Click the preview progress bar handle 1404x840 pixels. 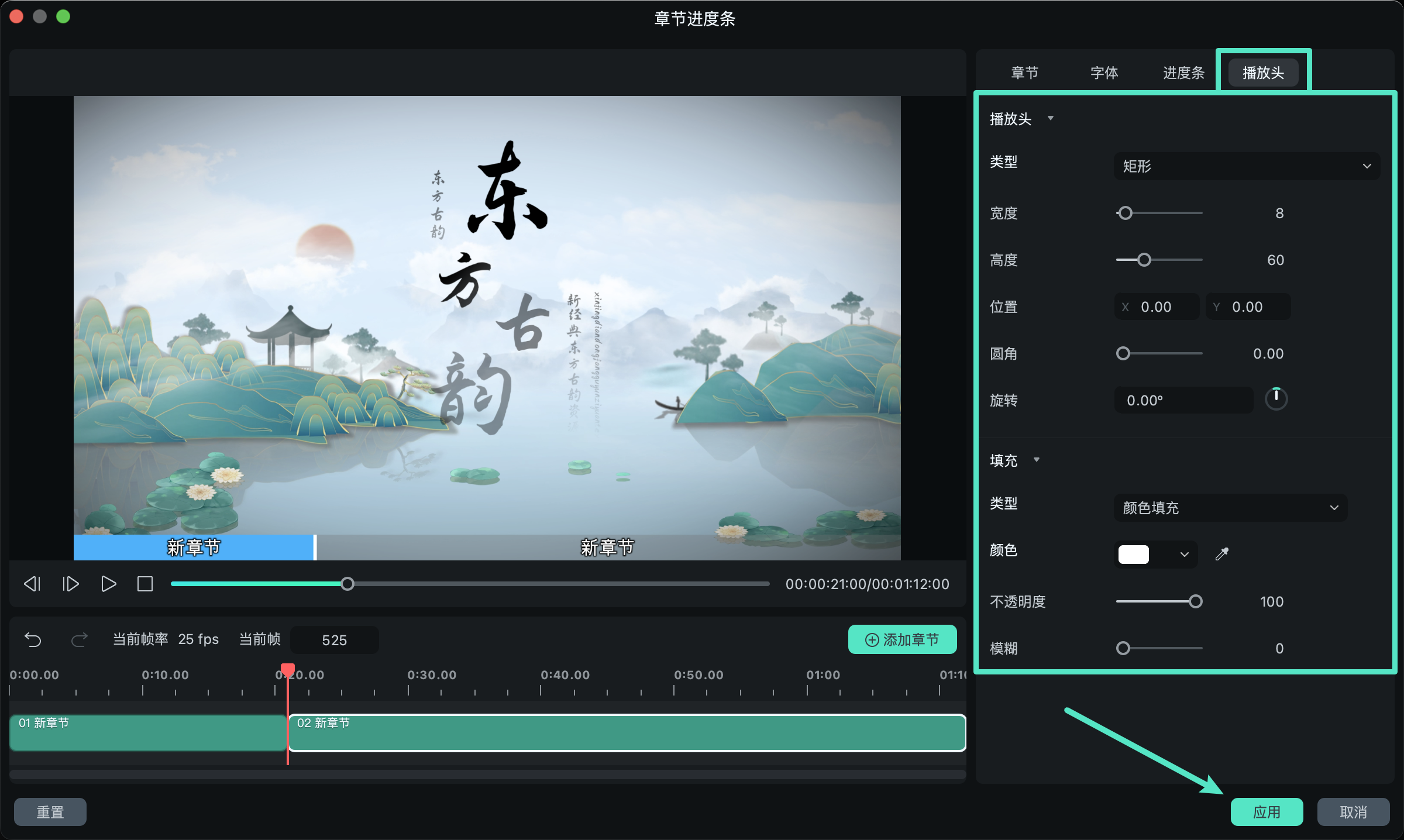(347, 584)
